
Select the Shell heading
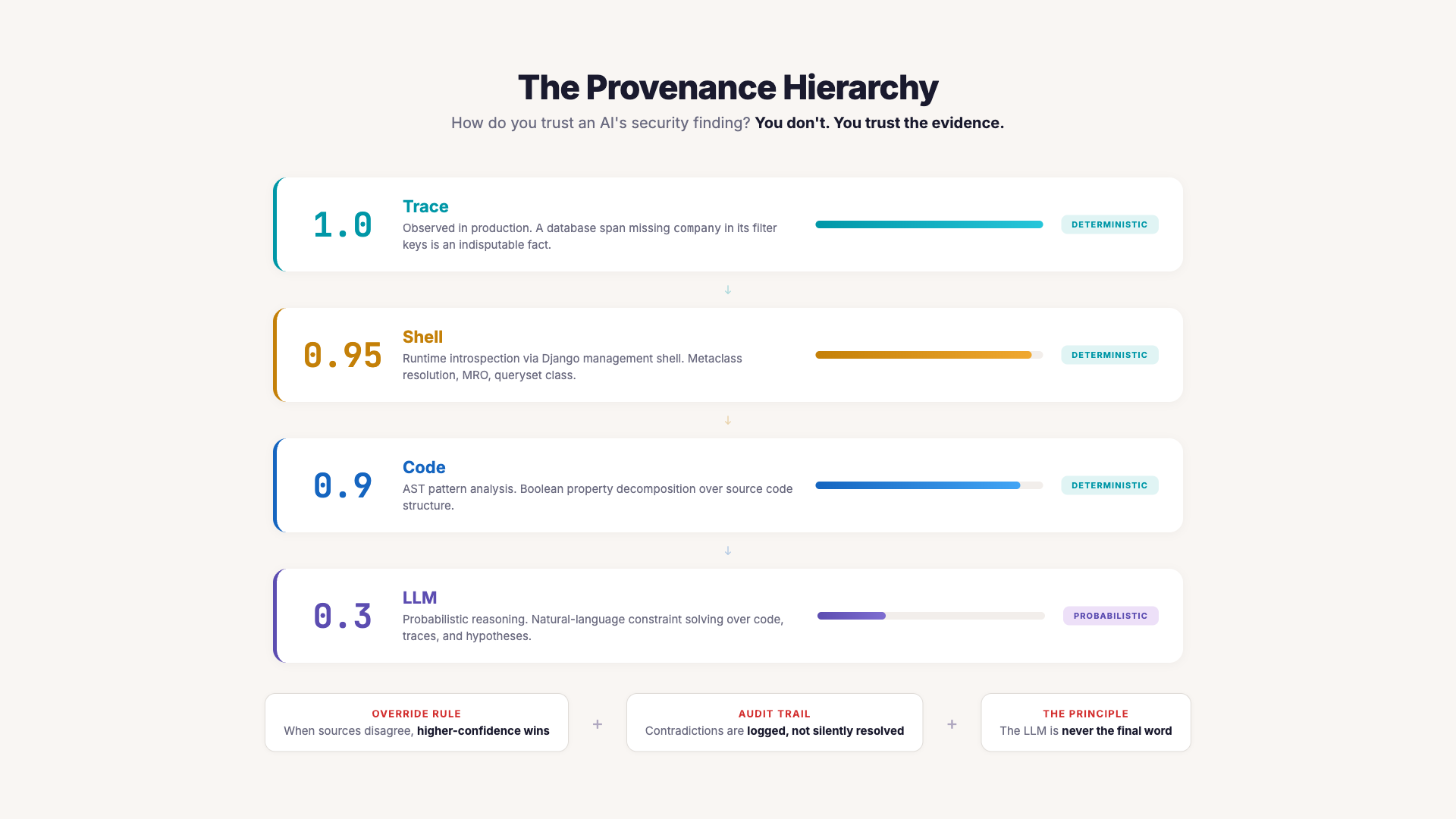(x=422, y=337)
